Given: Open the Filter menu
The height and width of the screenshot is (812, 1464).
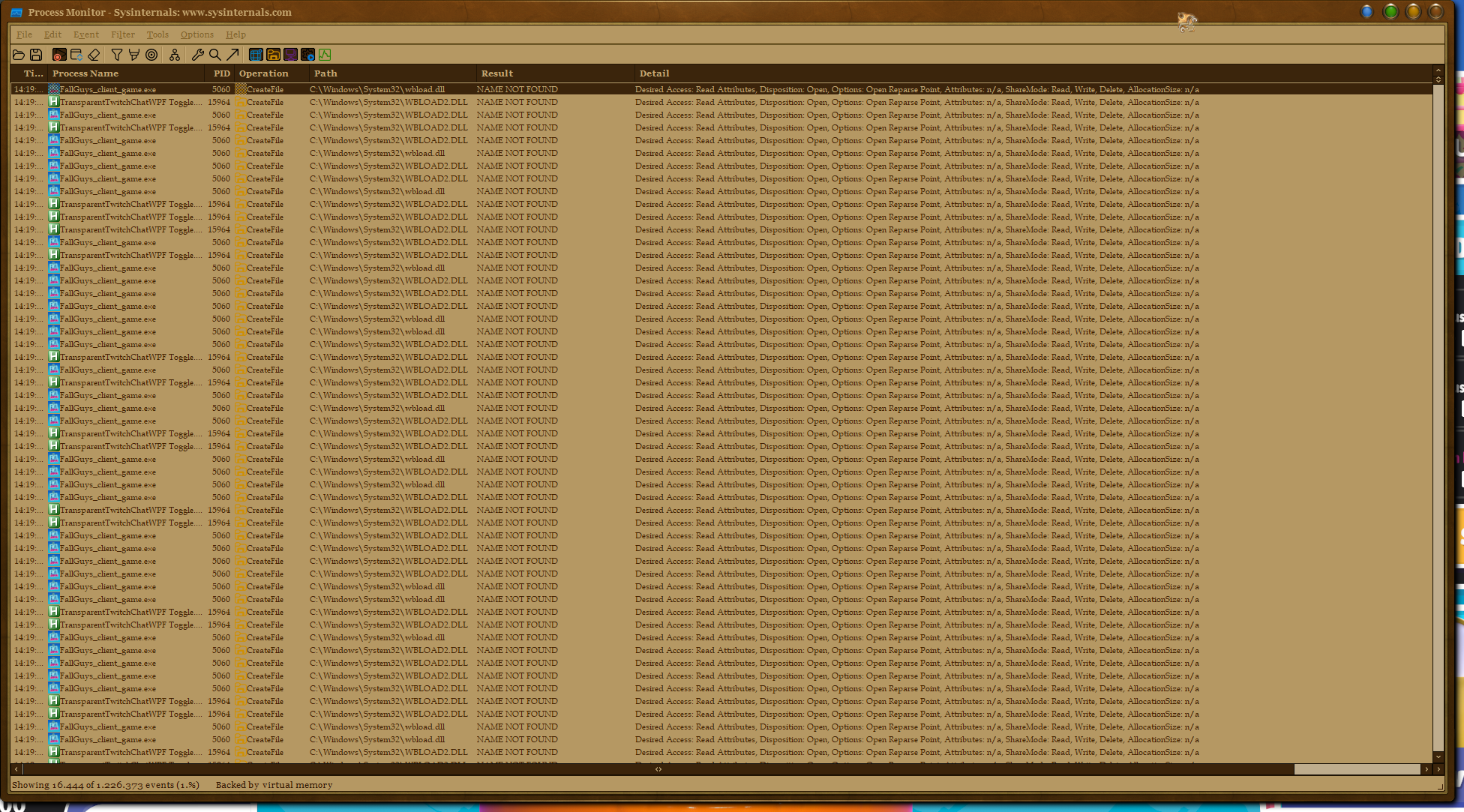Looking at the screenshot, I should click(123, 34).
